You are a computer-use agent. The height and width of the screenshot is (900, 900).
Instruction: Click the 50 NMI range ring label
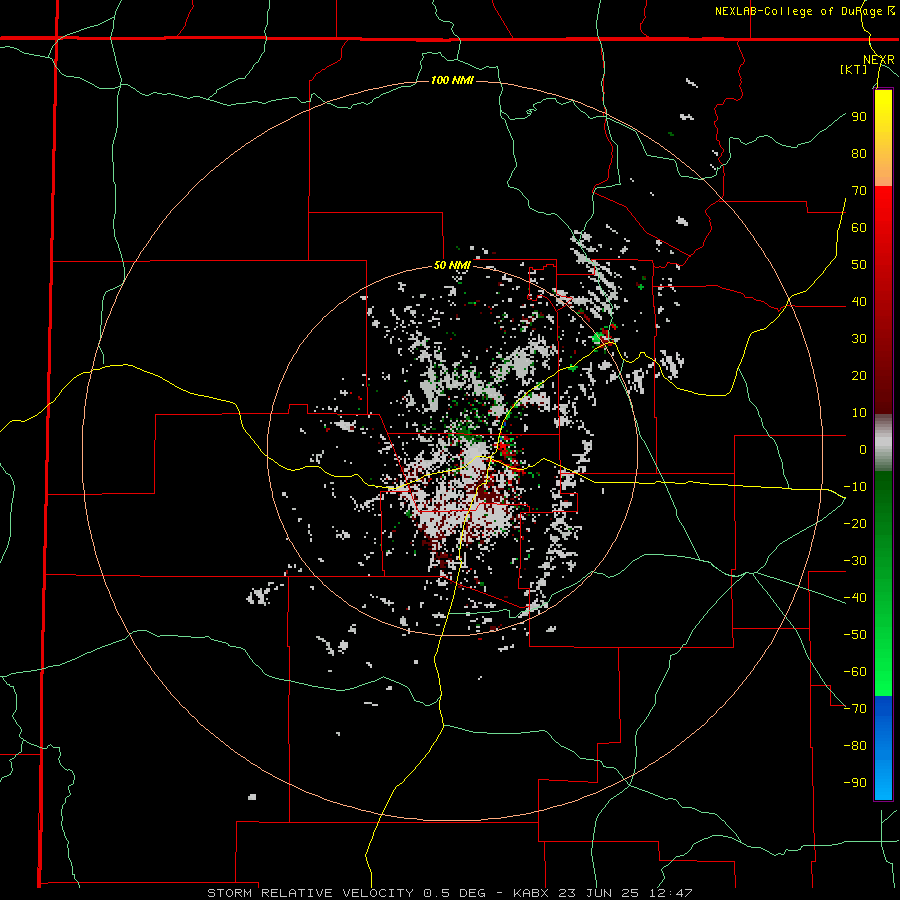[452, 265]
